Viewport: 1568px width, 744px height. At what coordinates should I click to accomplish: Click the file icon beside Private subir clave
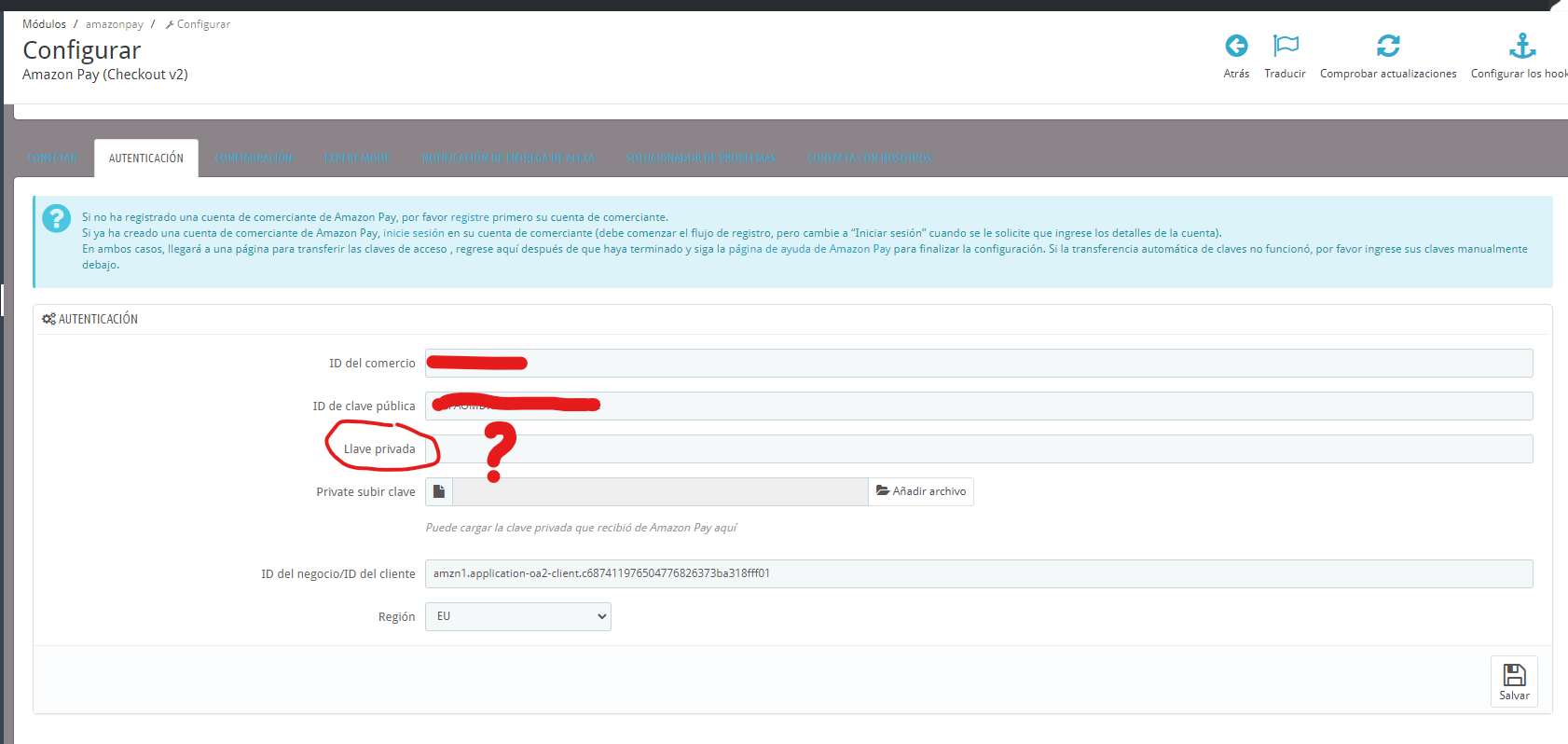click(439, 491)
